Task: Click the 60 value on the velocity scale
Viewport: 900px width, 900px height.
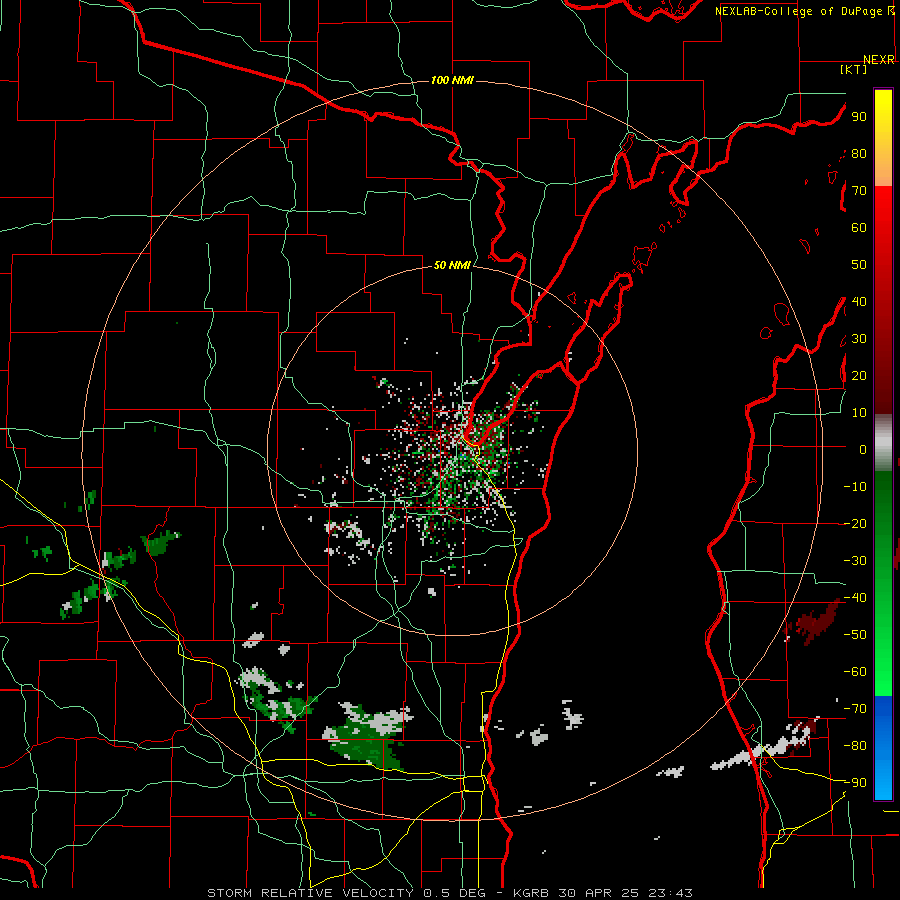Action: point(859,227)
